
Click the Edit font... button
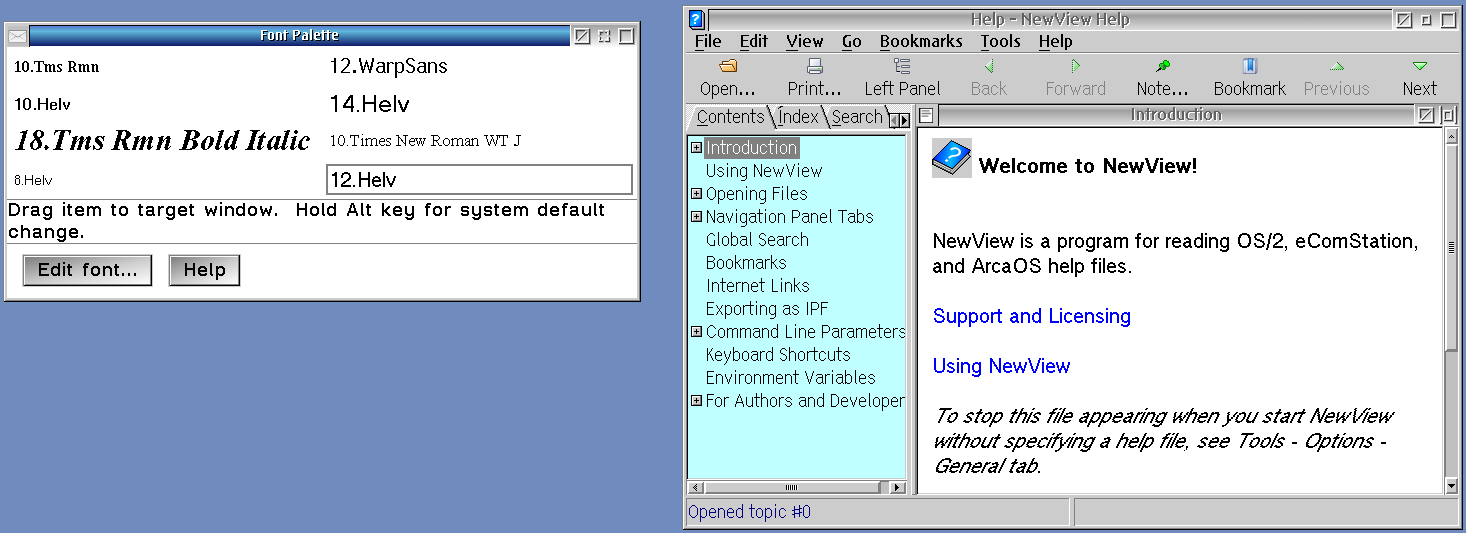(87, 270)
